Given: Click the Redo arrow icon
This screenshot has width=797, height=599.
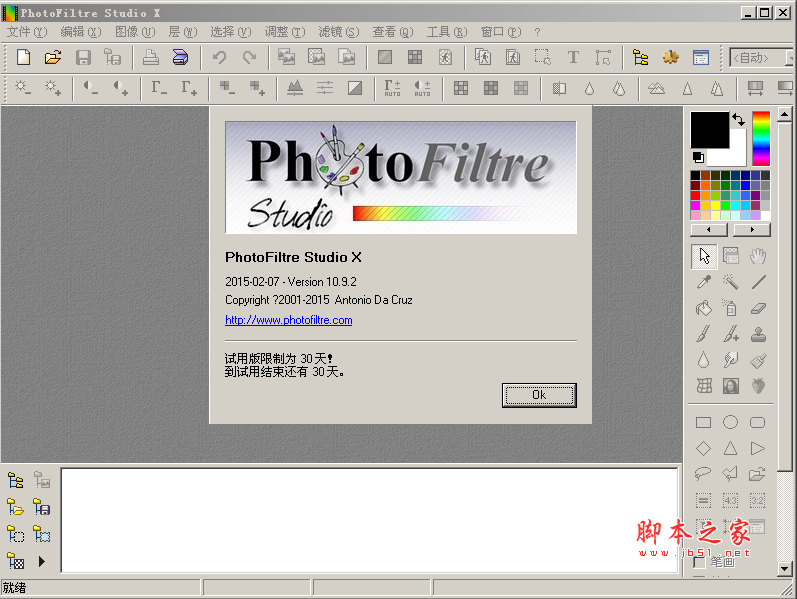Looking at the screenshot, I should [250, 57].
